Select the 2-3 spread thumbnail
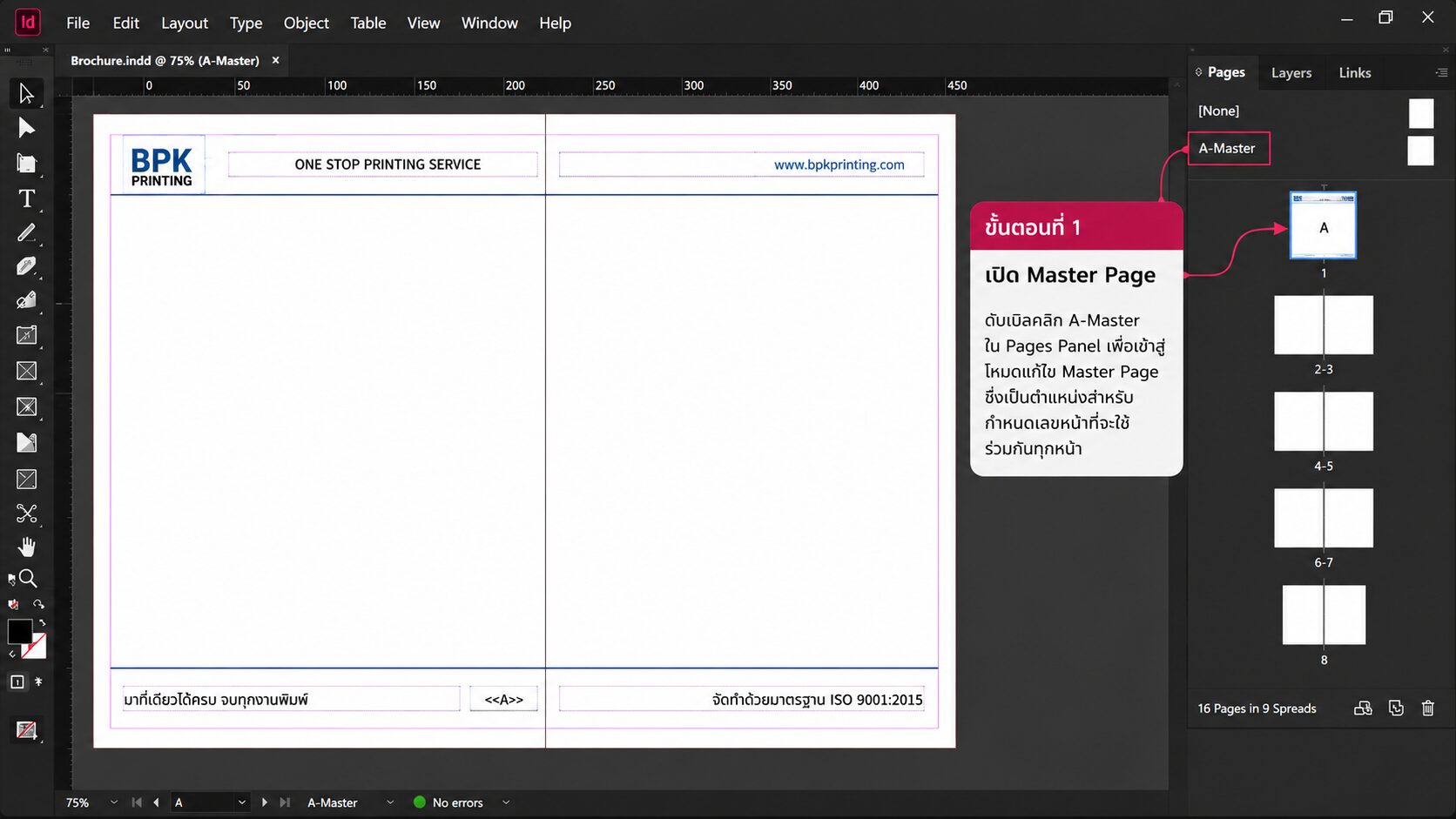Viewport: 1456px width, 819px height. pos(1324,325)
